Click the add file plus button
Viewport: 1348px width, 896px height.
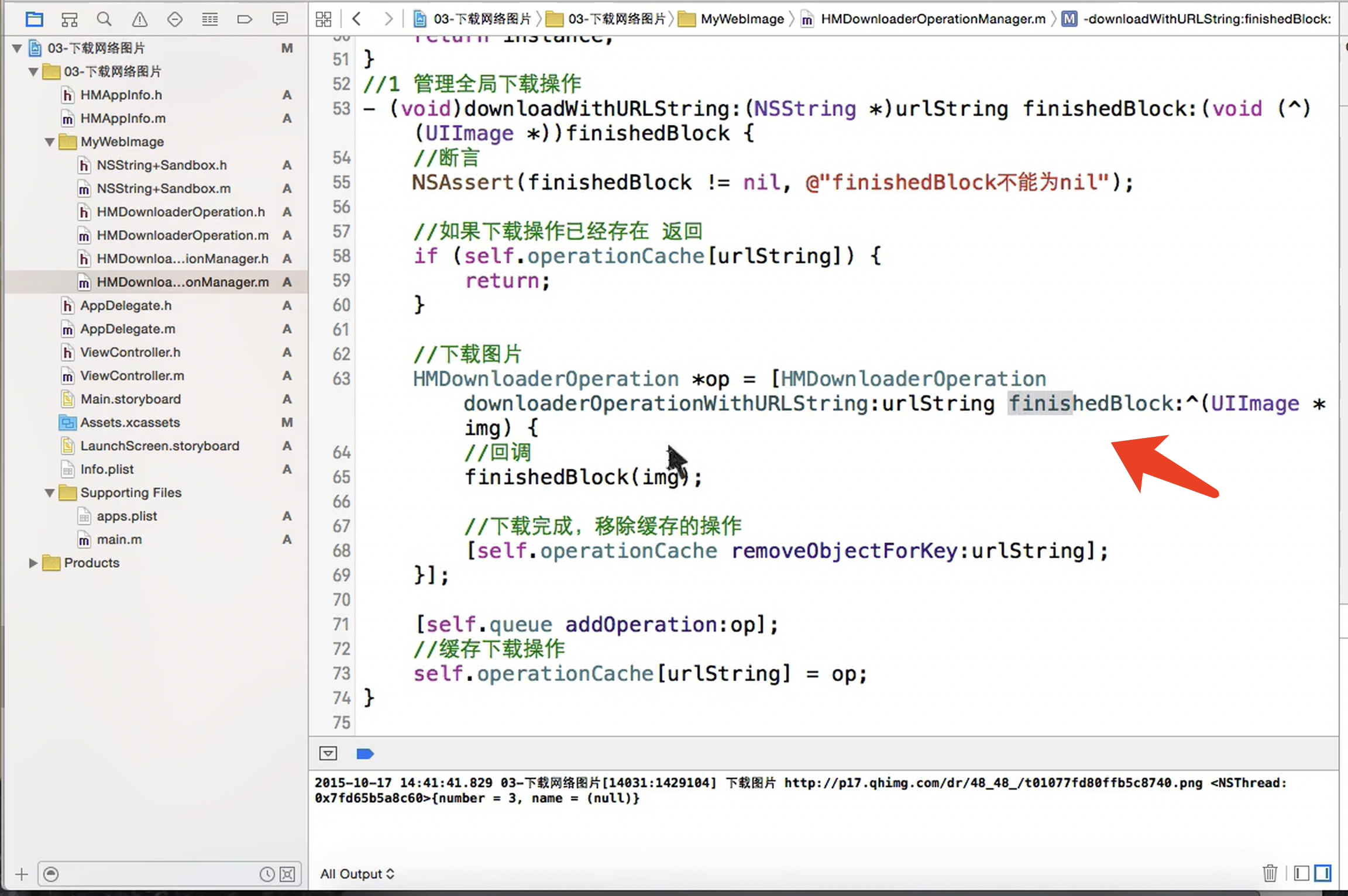[22, 874]
